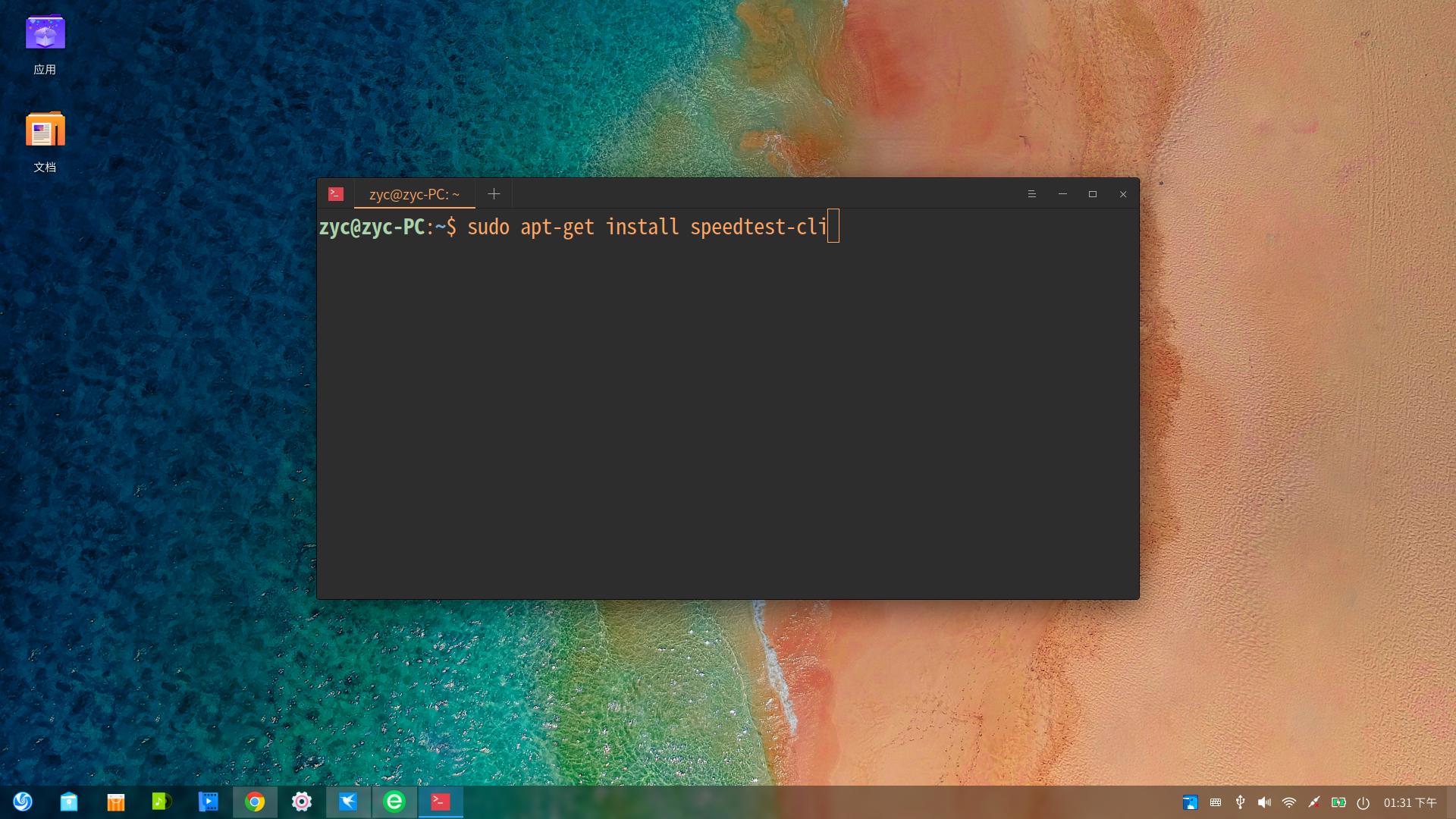Select the zyc@zyc-PC terminal tab

coord(414,194)
